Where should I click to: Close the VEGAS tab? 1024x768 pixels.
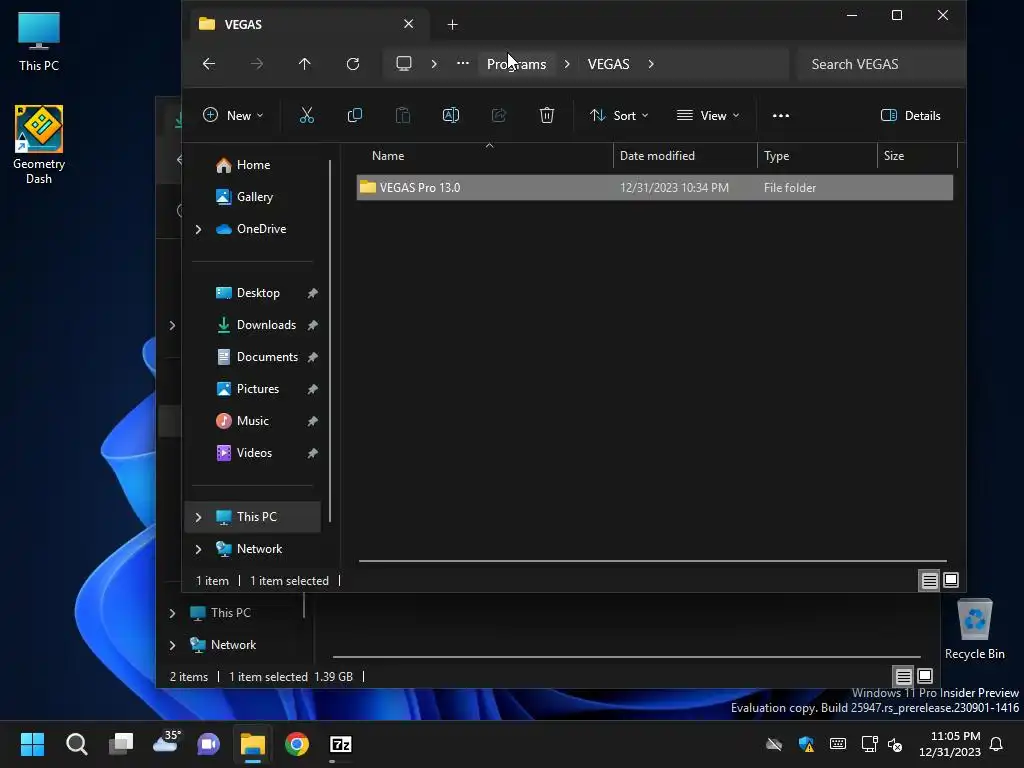click(408, 24)
